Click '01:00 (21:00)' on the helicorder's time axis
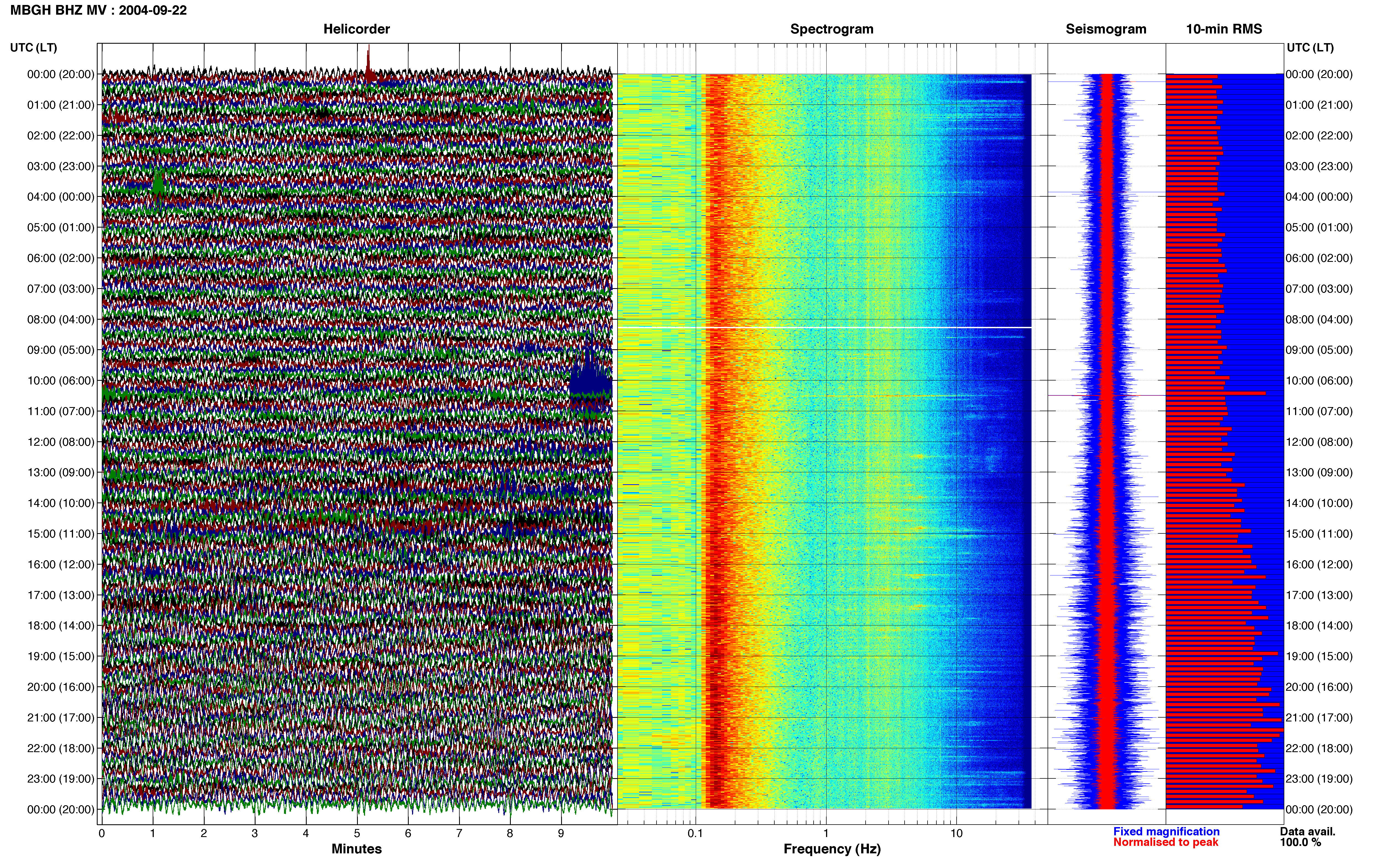Screen dimensions: 1388x868 pos(61,105)
